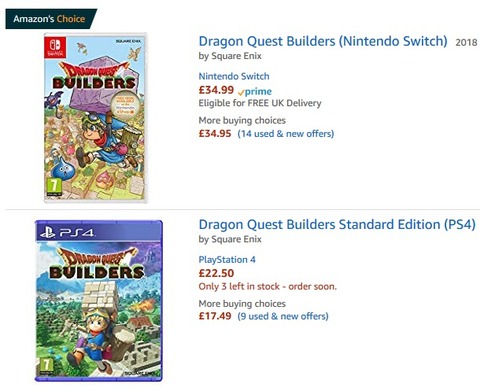
Task: Click the PS4 game cover image
Action: [x=99, y=301]
